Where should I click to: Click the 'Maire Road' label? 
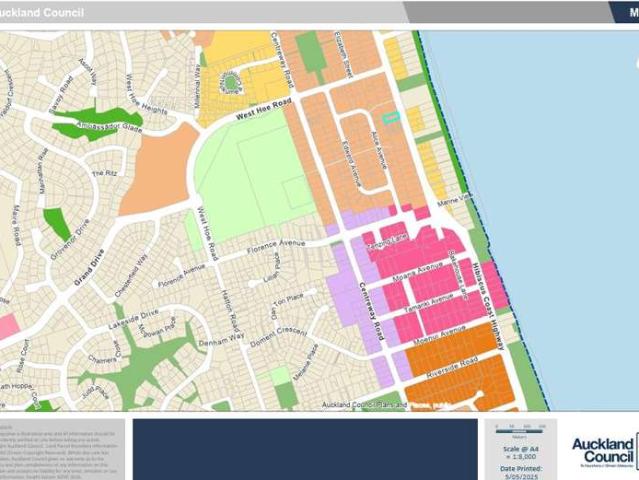coord(17,226)
